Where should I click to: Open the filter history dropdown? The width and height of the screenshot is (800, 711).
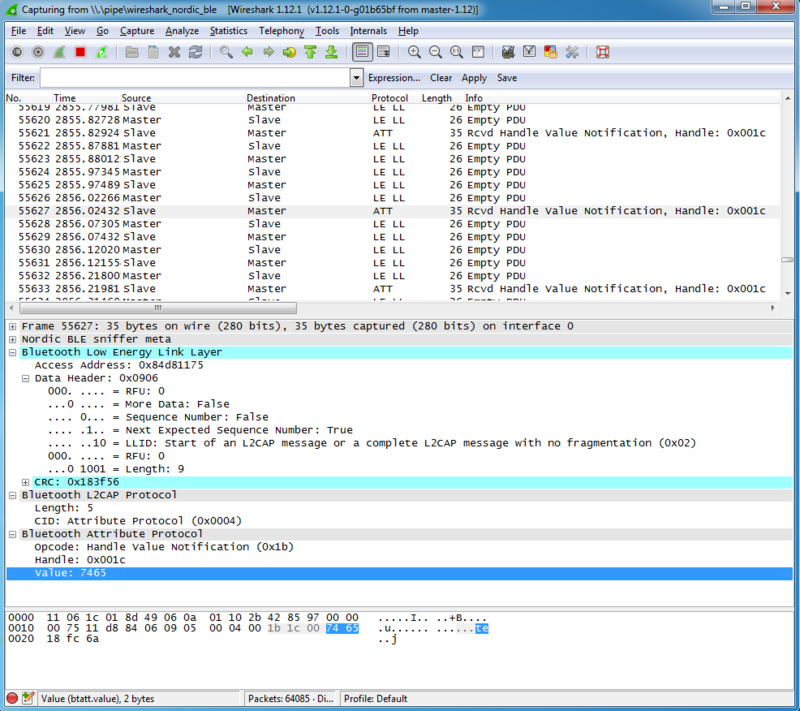[x=357, y=78]
